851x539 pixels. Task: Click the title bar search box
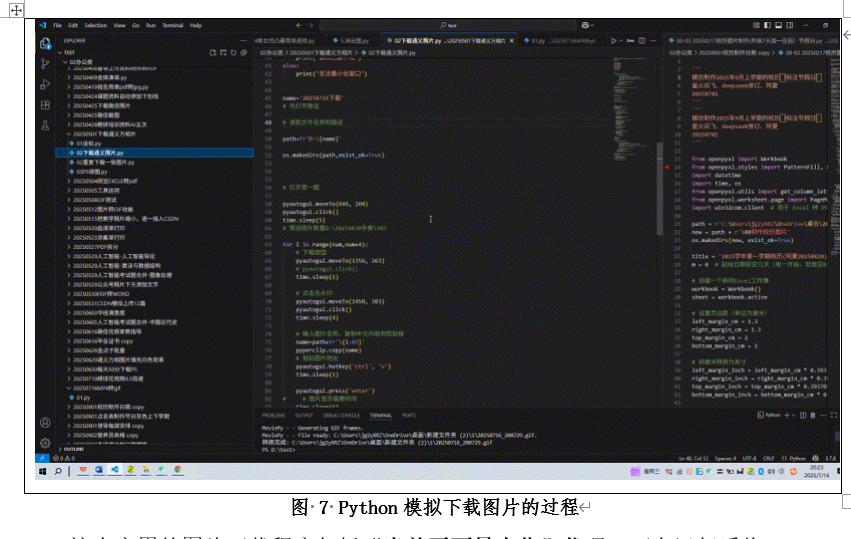[448, 25]
